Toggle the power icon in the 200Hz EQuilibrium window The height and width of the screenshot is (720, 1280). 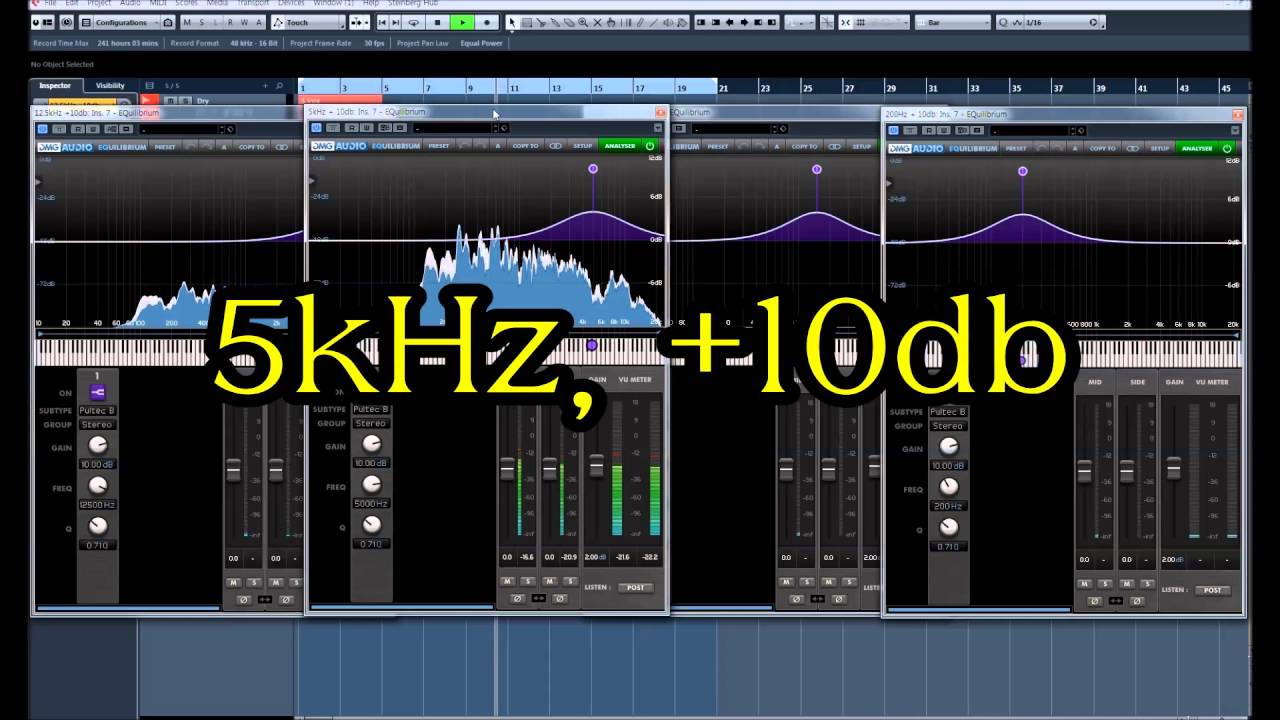click(x=1227, y=148)
